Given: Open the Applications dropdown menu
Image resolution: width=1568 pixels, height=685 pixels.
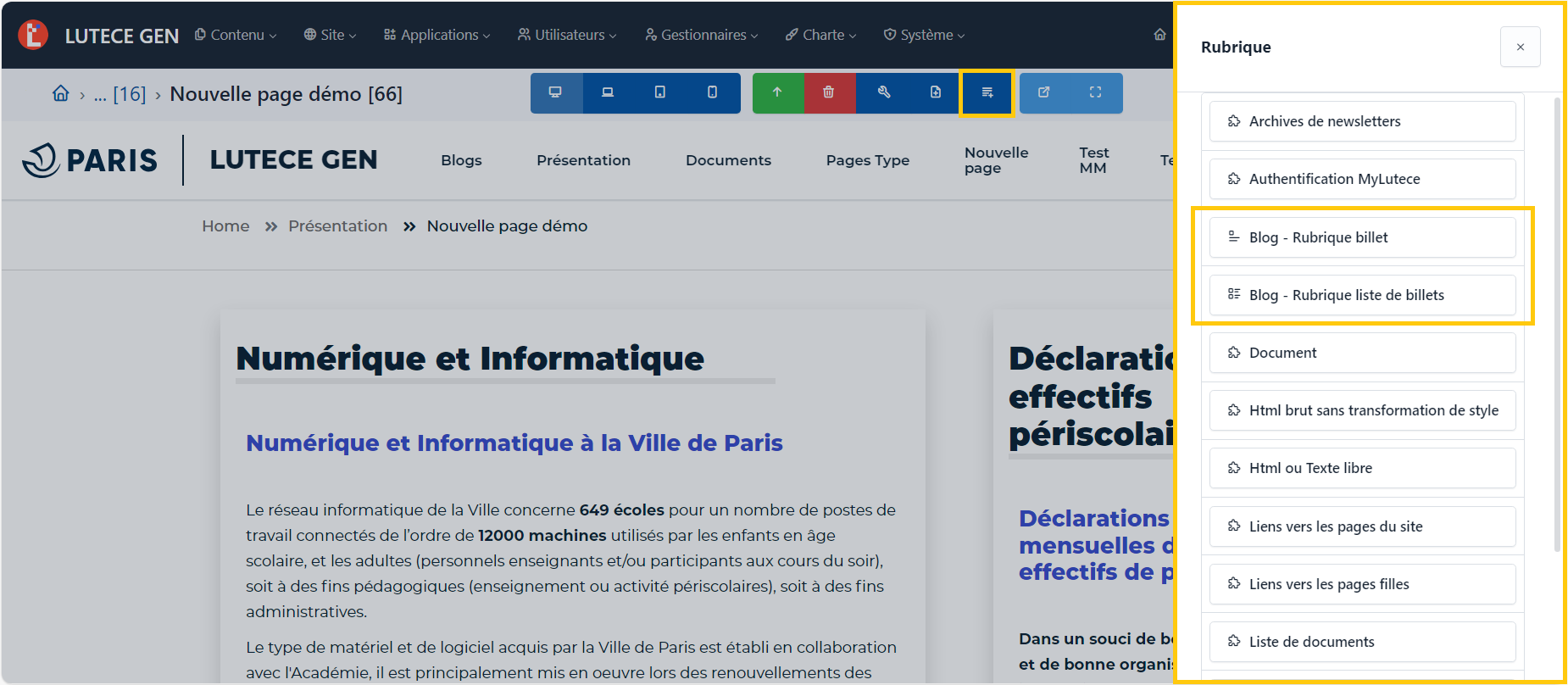Looking at the screenshot, I should click(x=436, y=35).
